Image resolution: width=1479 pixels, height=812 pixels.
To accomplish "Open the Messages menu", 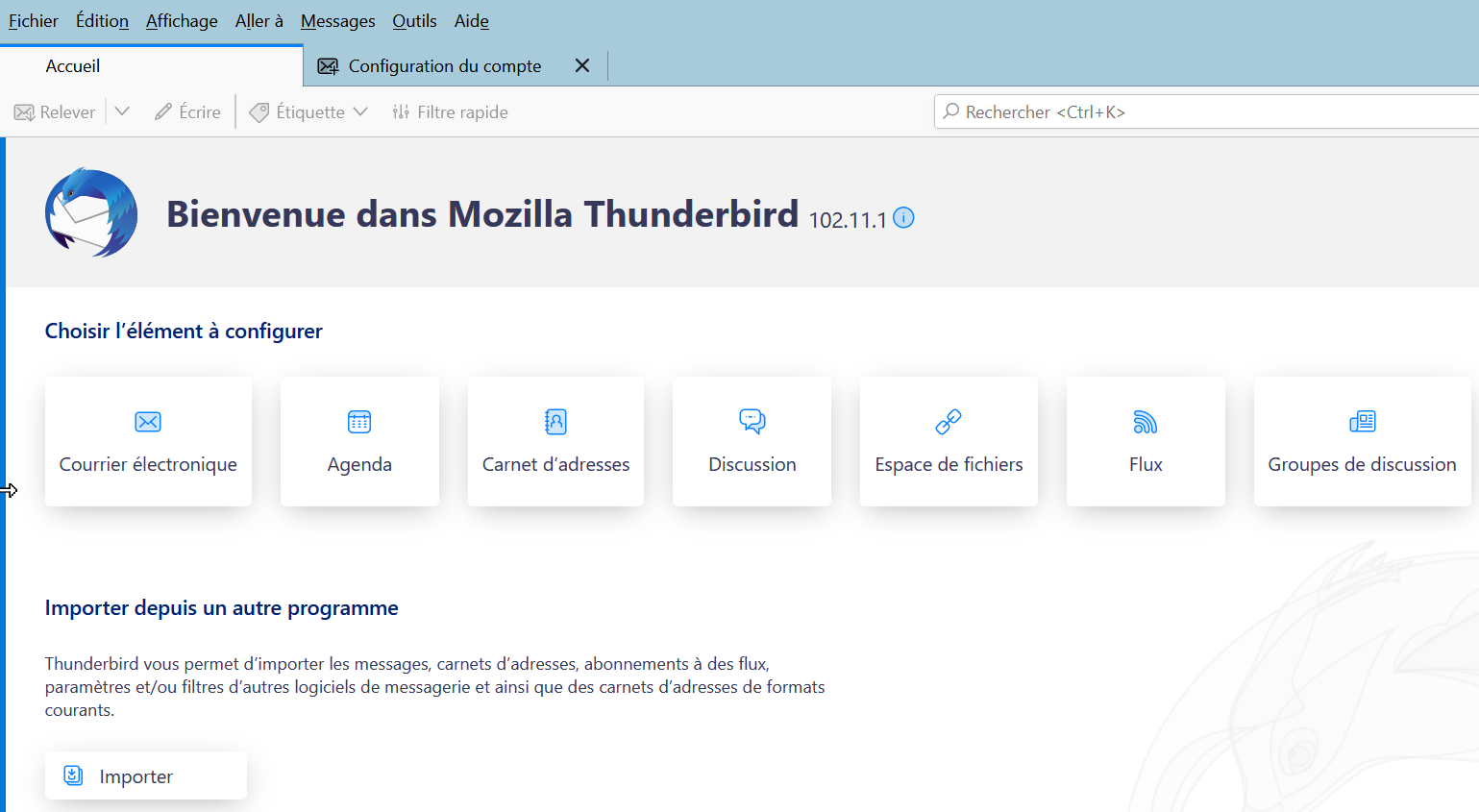I will click(x=338, y=21).
